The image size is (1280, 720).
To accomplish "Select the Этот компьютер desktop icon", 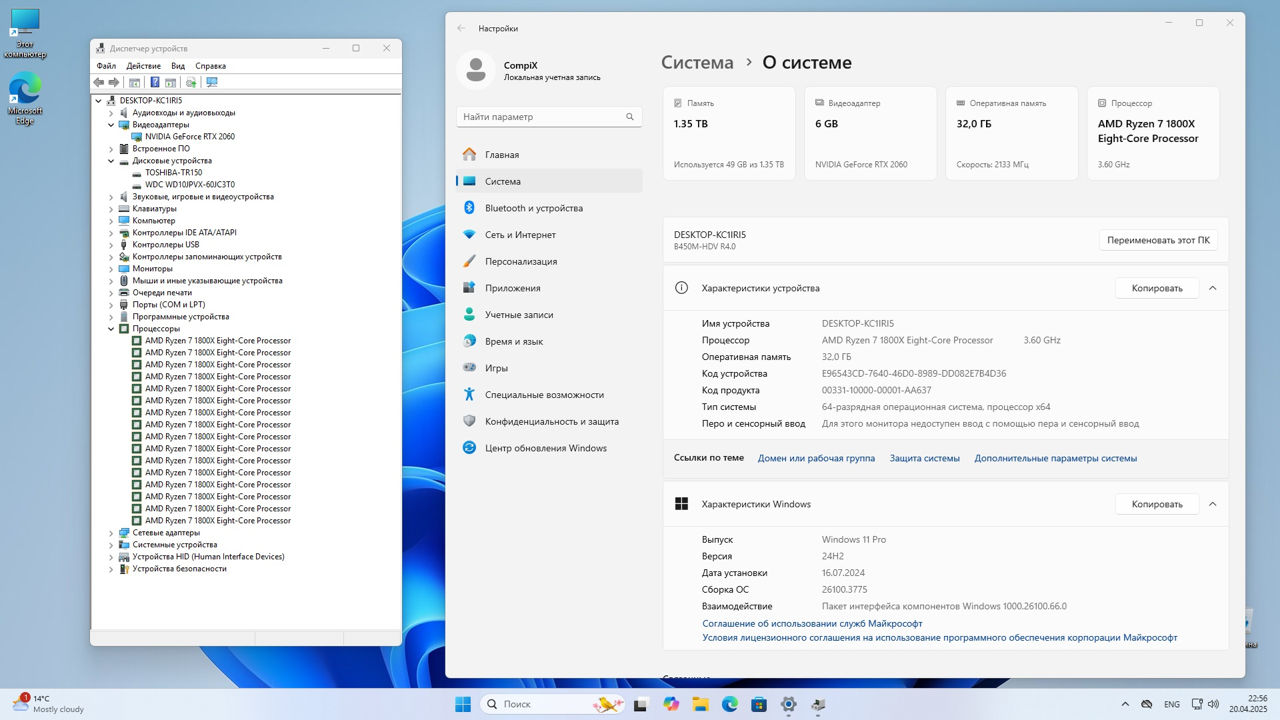I will (x=25, y=33).
